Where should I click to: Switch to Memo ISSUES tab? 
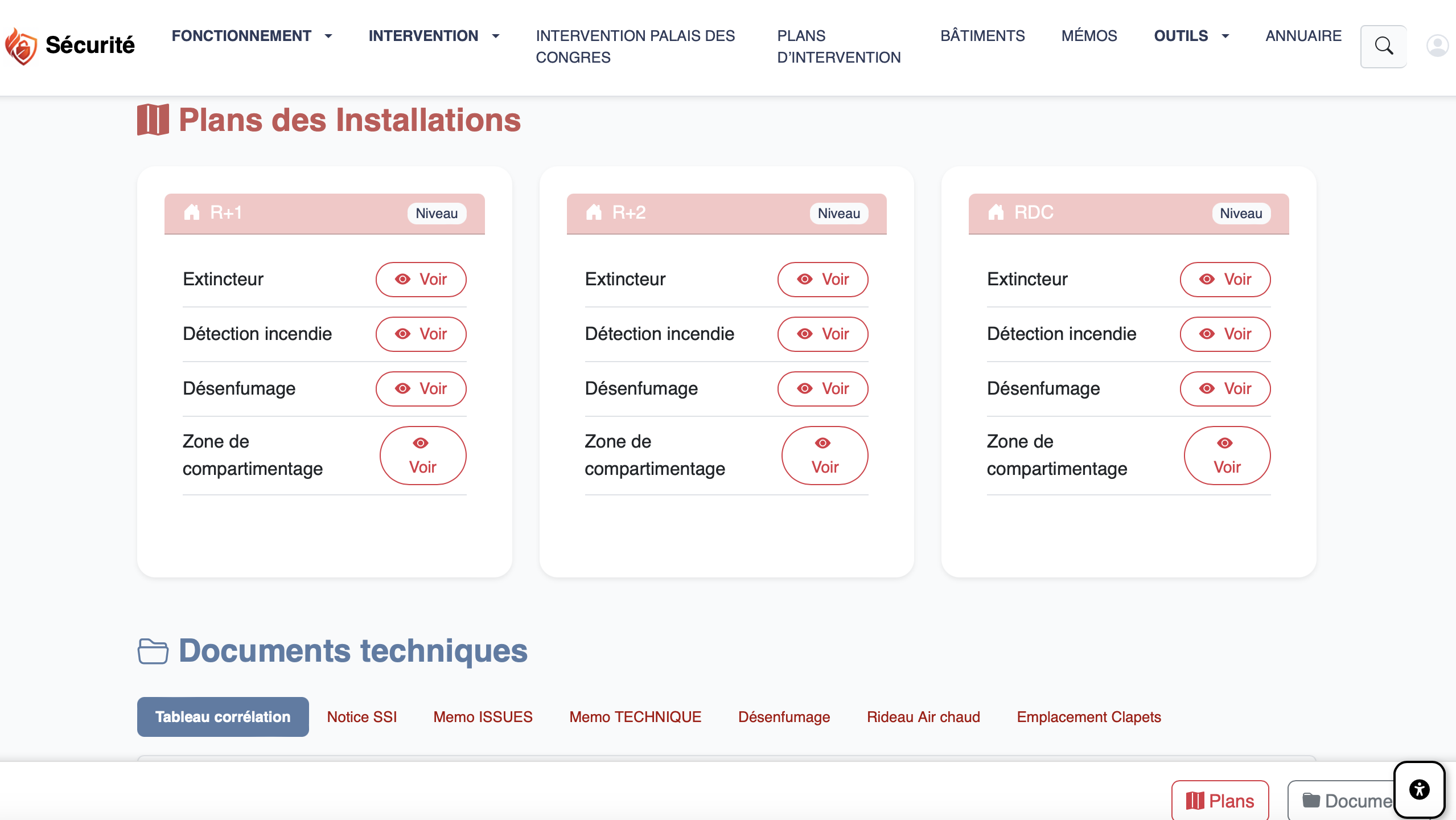point(483,717)
